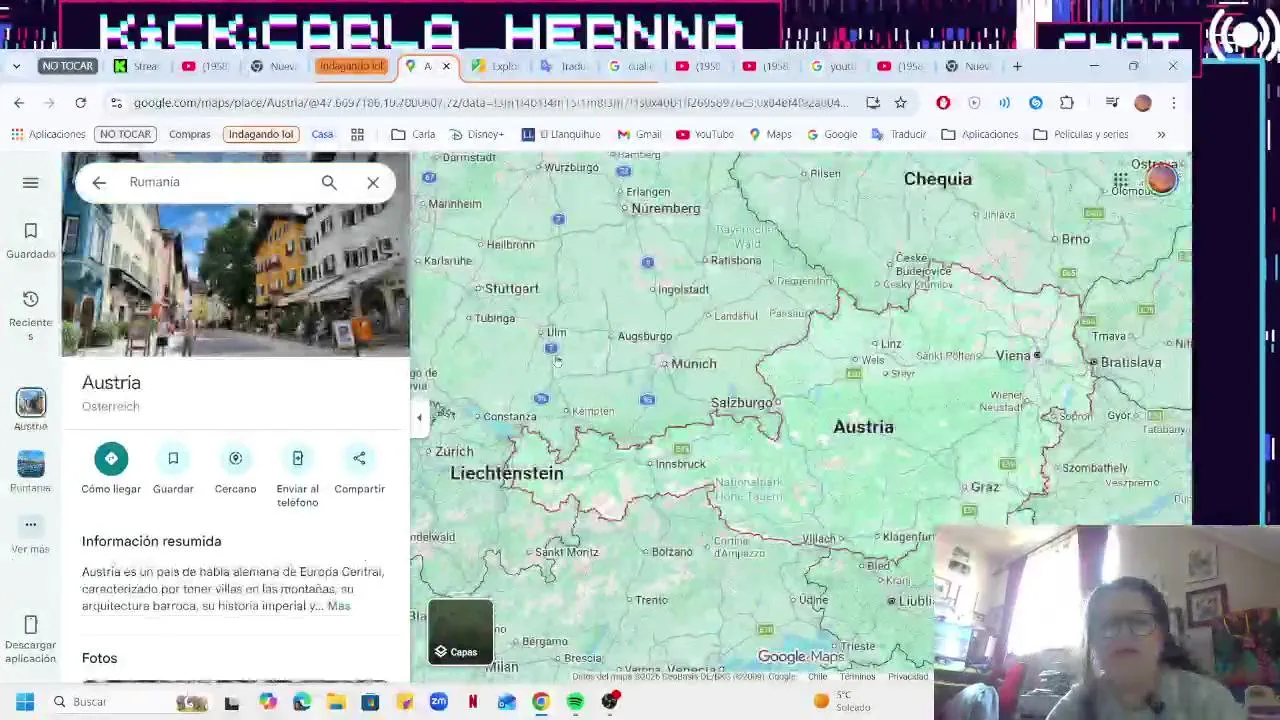This screenshot has width=1280, height=720.
Task: Open the Chrome extensions puzzle icon
Action: [x=1067, y=102]
